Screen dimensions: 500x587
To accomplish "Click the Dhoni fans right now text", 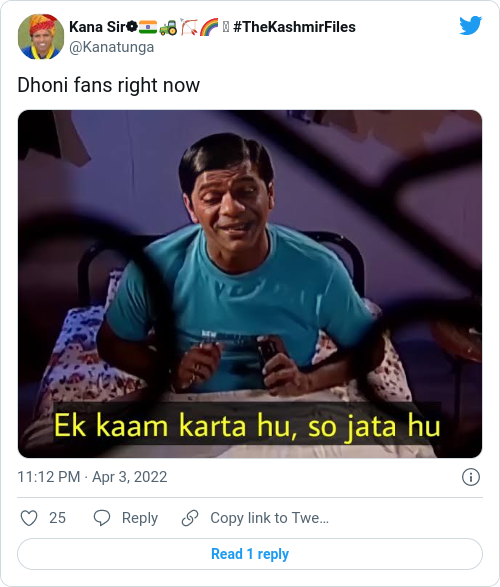I will (x=109, y=85).
